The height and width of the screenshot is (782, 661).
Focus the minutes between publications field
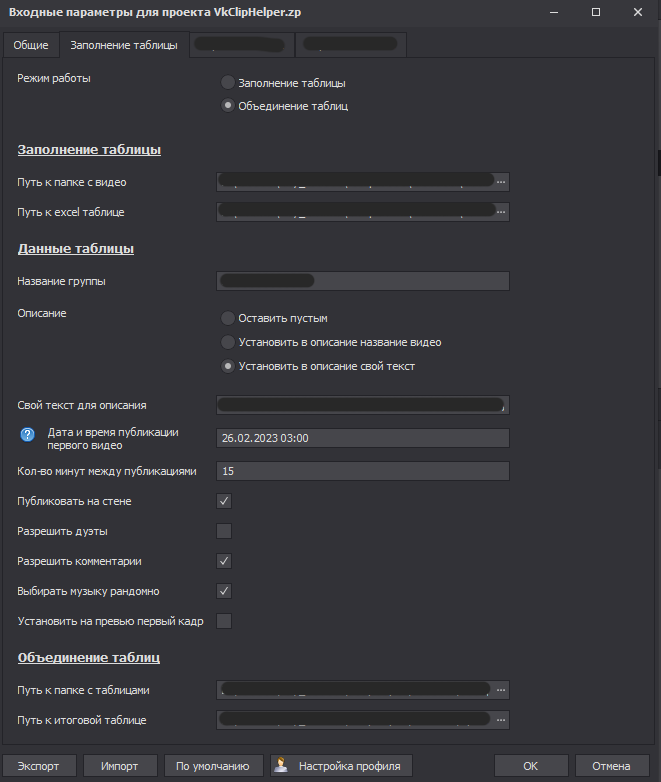click(x=362, y=471)
